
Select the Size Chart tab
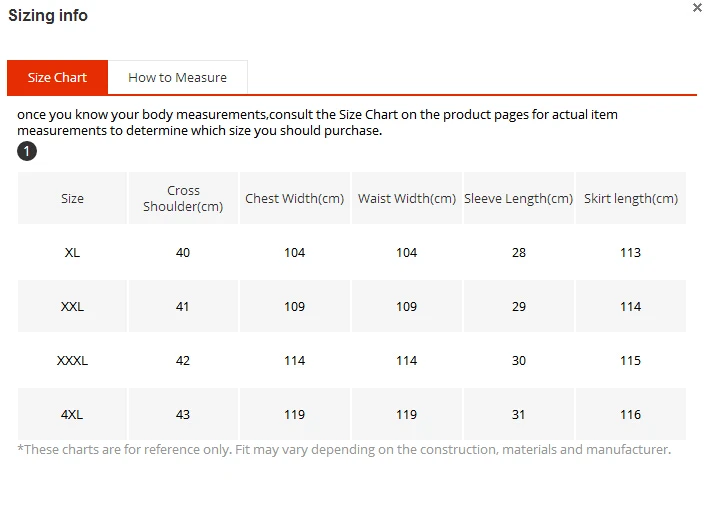[57, 77]
